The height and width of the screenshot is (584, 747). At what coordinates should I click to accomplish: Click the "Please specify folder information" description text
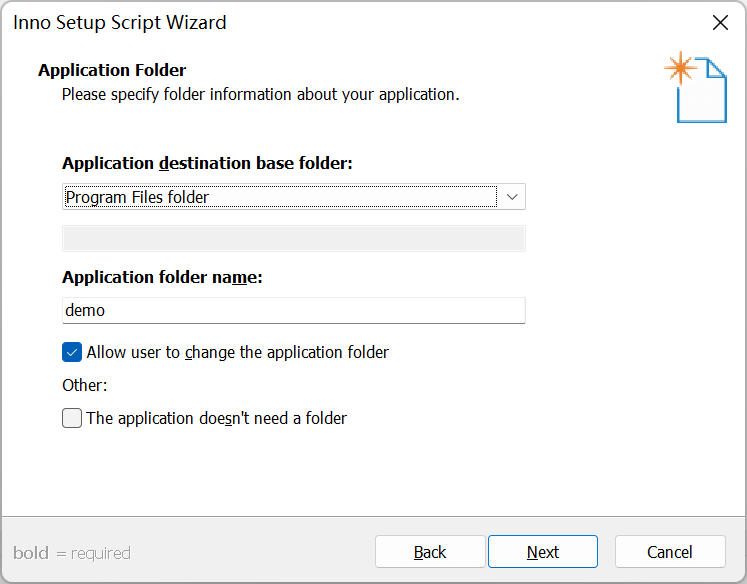coord(260,94)
